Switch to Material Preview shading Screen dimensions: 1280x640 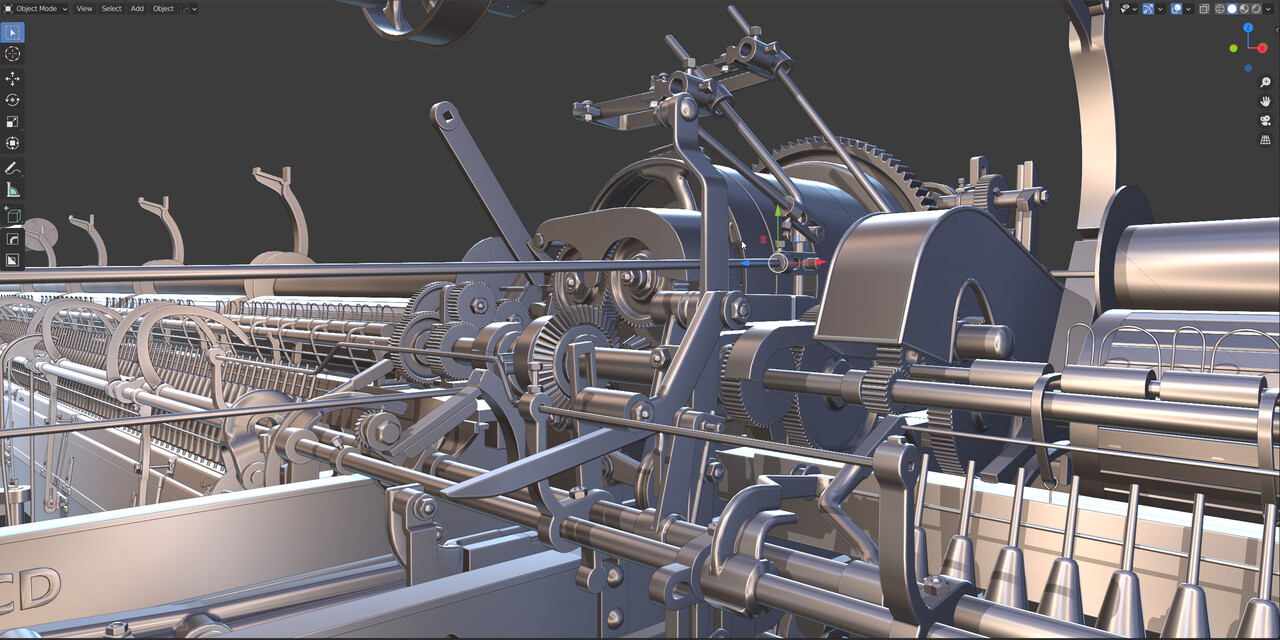(x=1244, y=9)
